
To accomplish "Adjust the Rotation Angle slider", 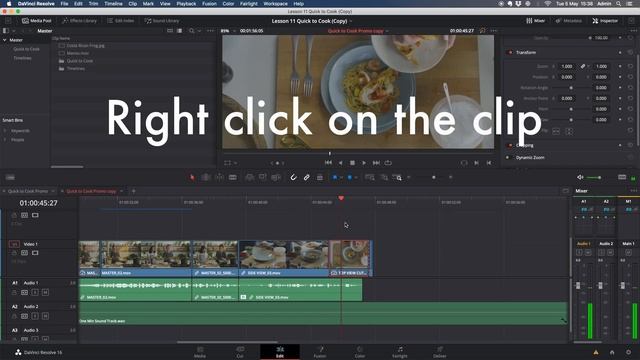I will tap(571, 88).
